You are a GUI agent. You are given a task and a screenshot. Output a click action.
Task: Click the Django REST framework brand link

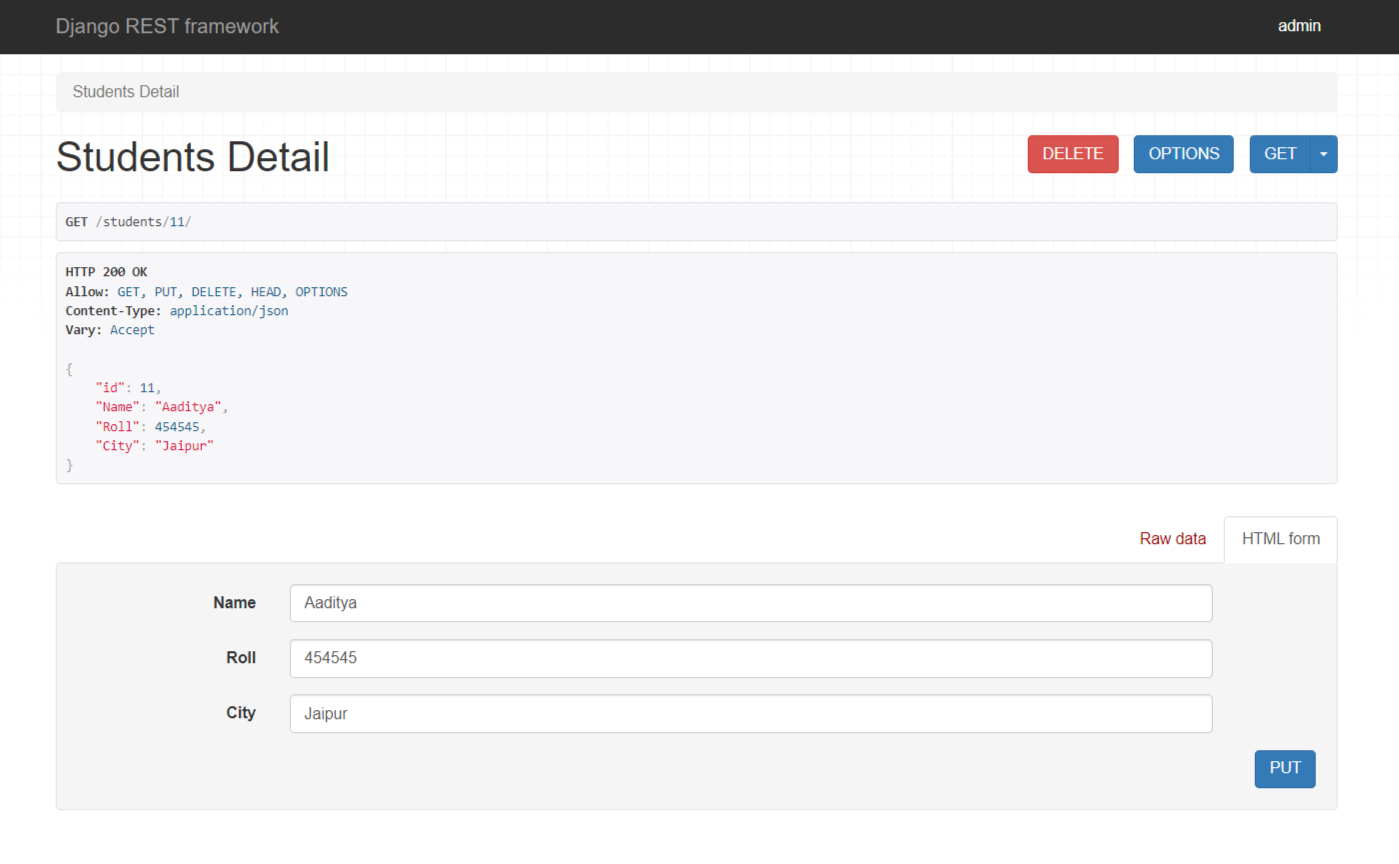167,26
